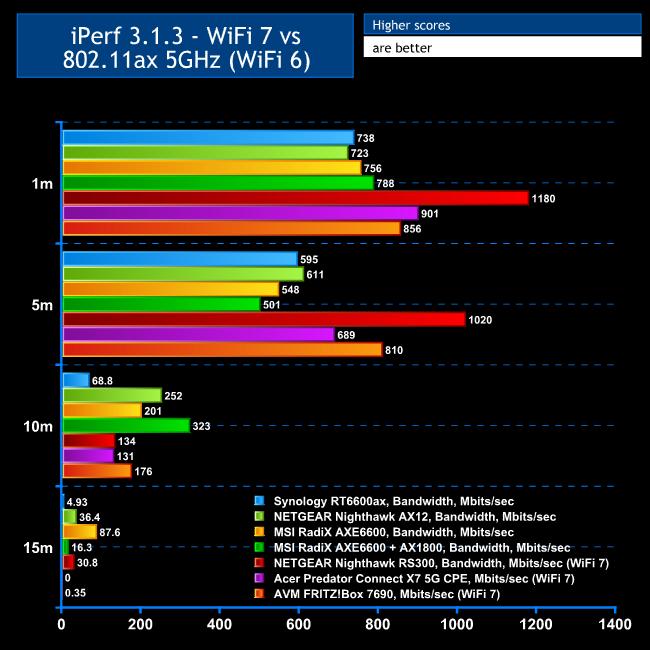Screen dimensions: 650x650
Task: Click the x-axis tick label '600'
Action: 298,624
